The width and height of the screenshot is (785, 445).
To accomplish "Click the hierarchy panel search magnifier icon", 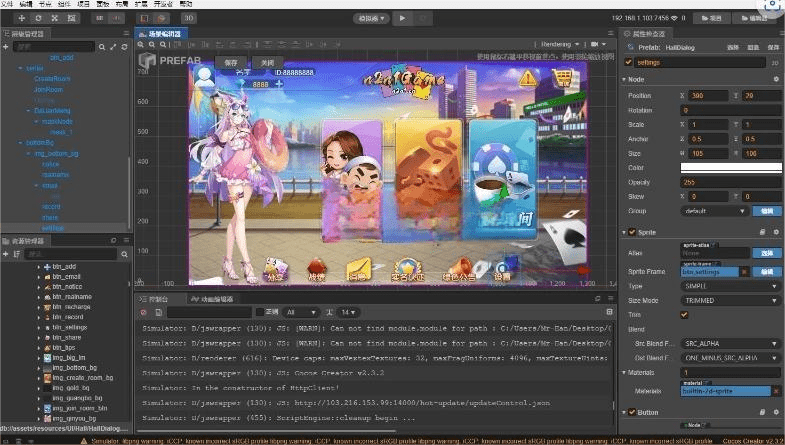I will [102, 47].
